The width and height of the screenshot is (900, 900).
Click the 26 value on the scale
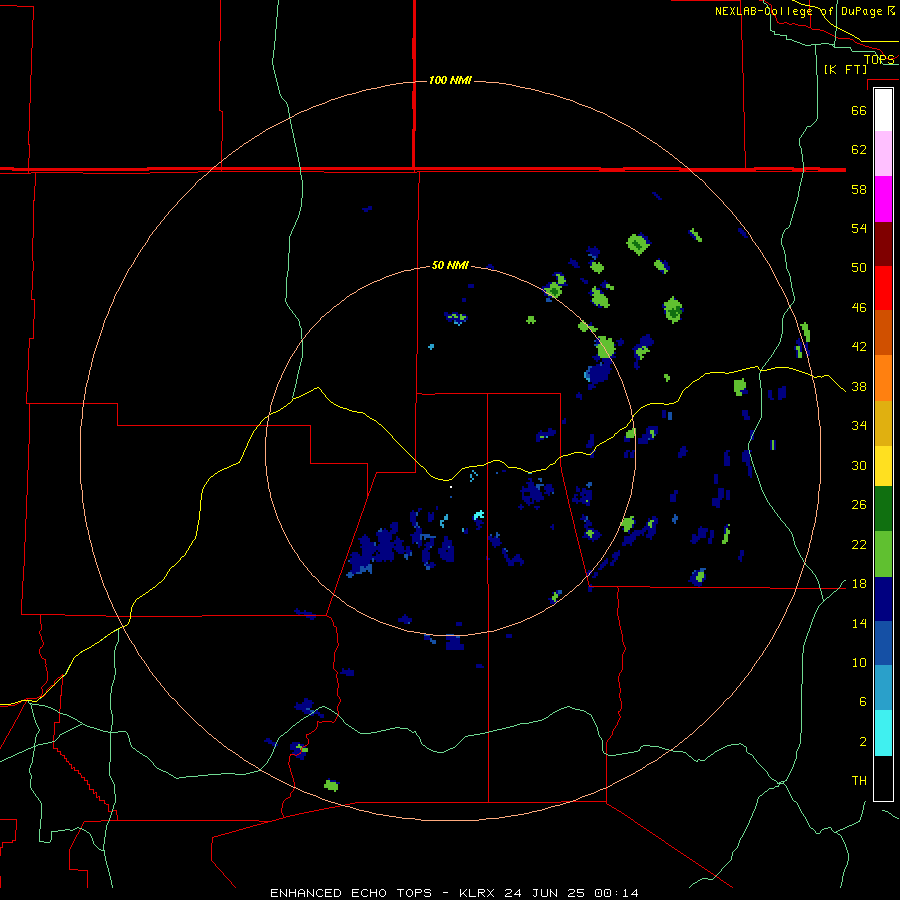click(x=859, y=505)
